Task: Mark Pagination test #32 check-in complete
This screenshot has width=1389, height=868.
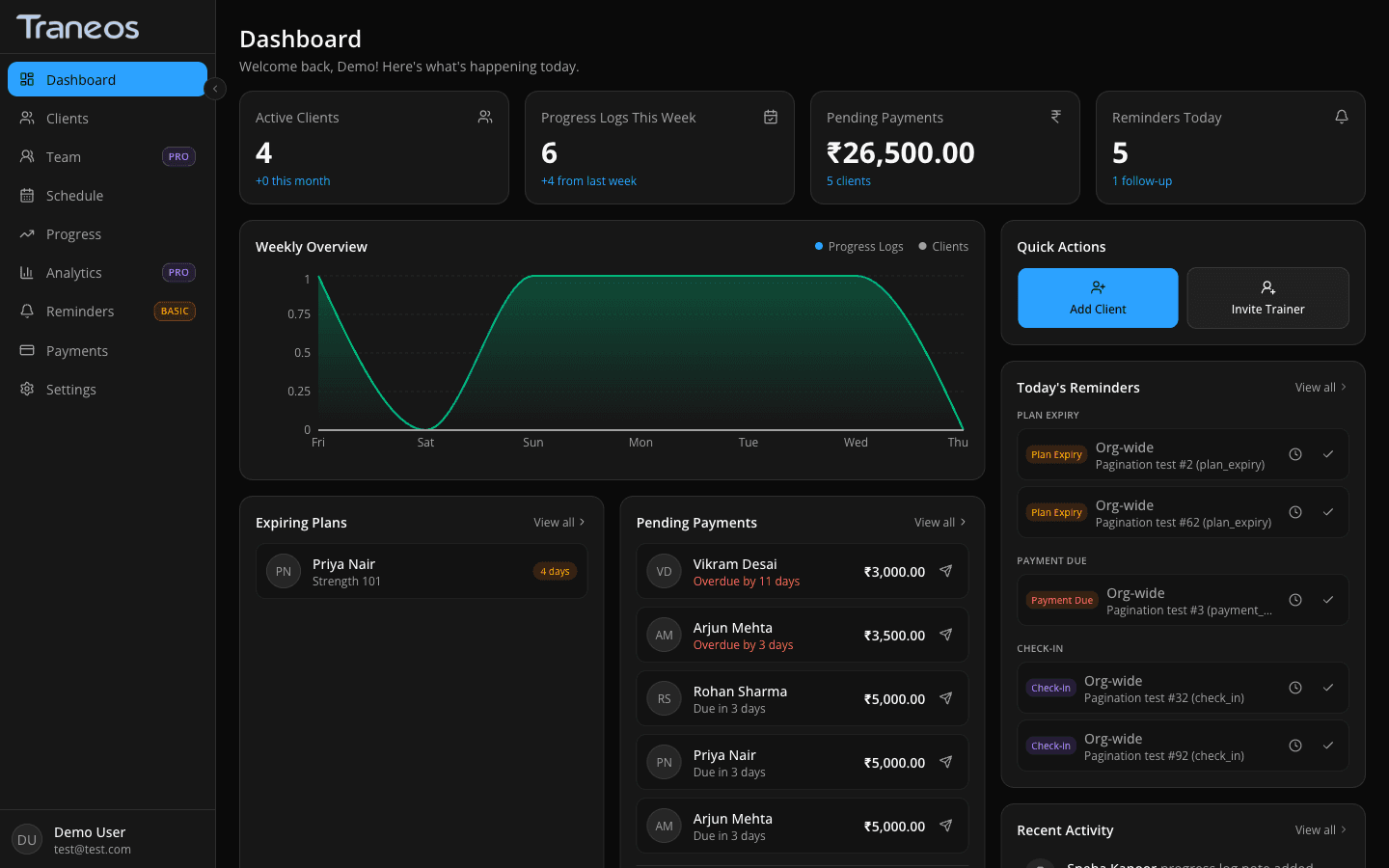Action: click(1328, 688)
